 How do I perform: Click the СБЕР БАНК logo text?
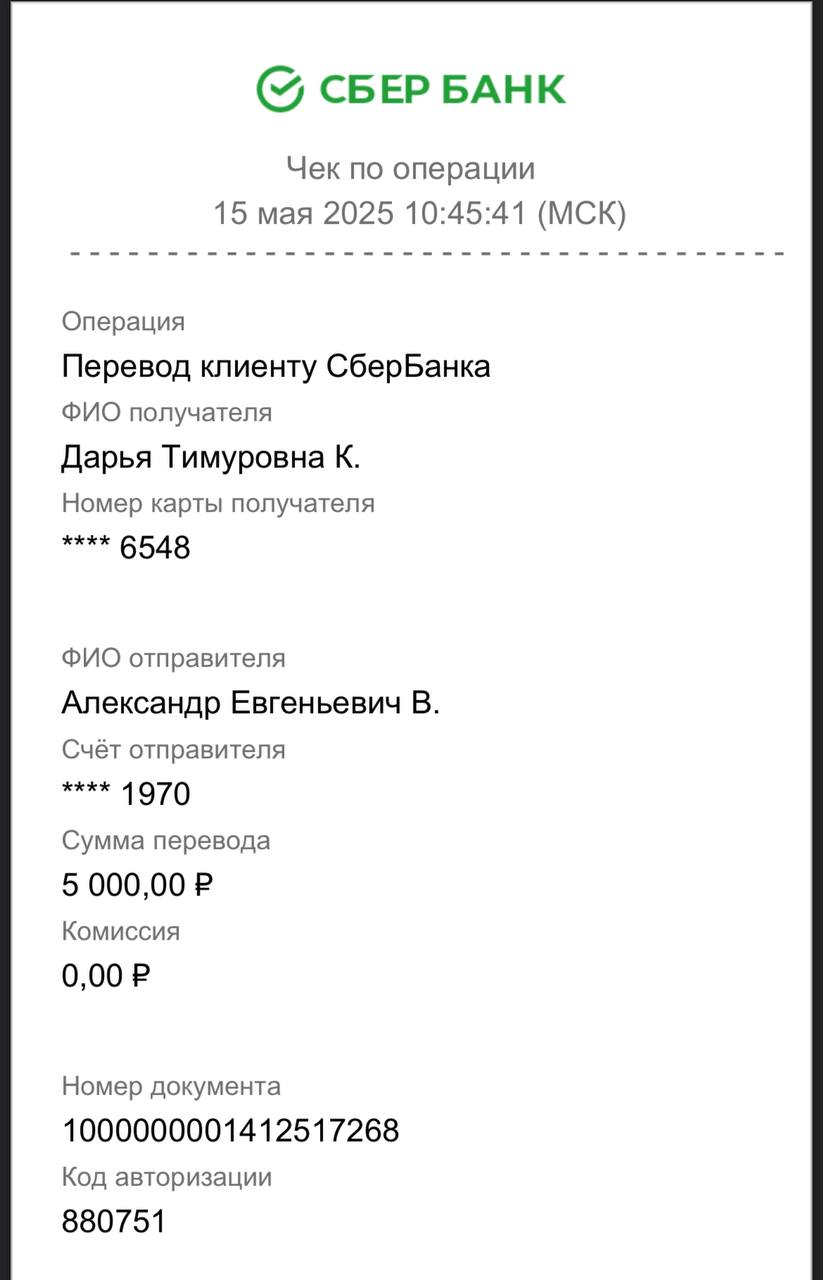coord(442,90)
